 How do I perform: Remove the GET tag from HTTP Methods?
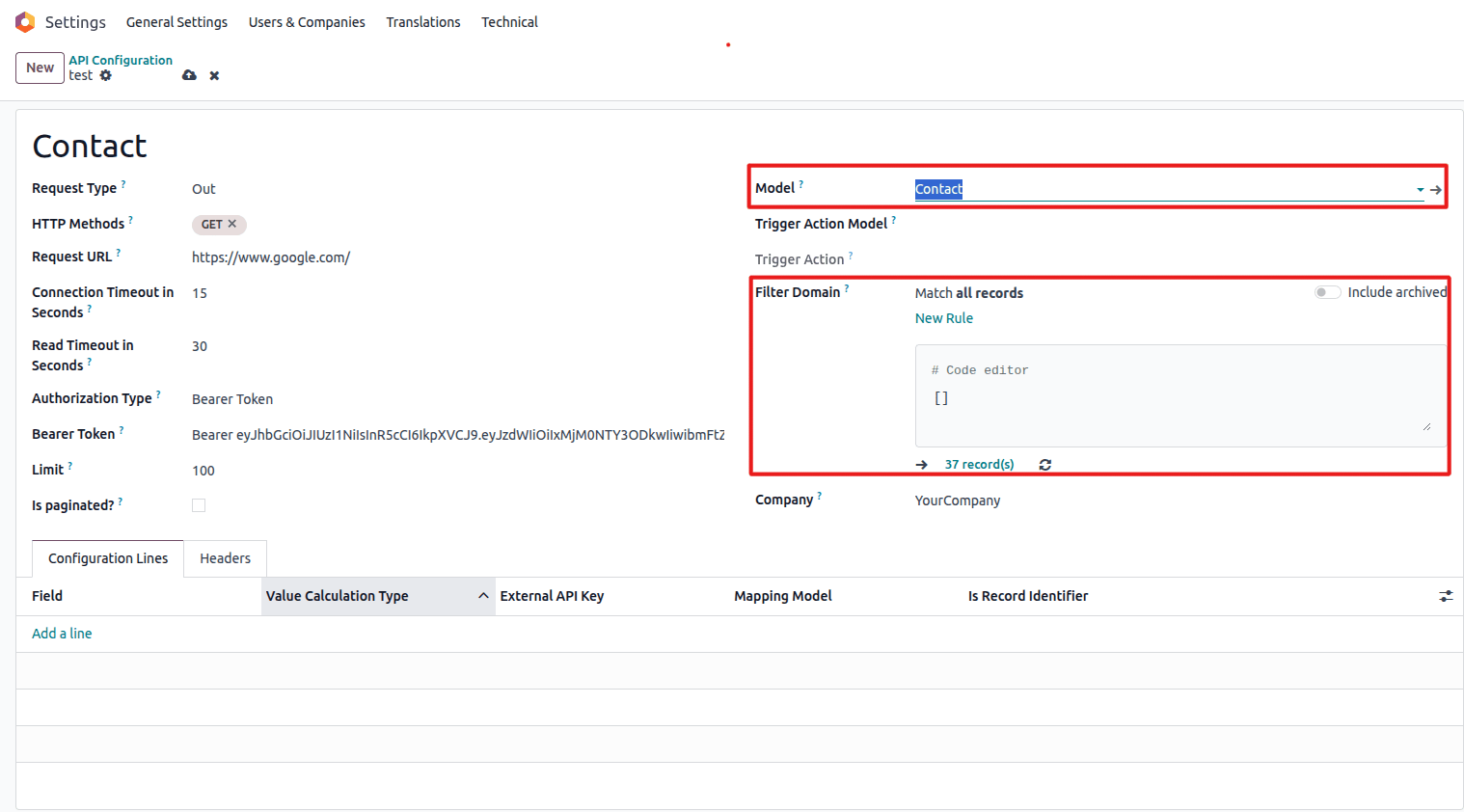[x=232, y=224]
